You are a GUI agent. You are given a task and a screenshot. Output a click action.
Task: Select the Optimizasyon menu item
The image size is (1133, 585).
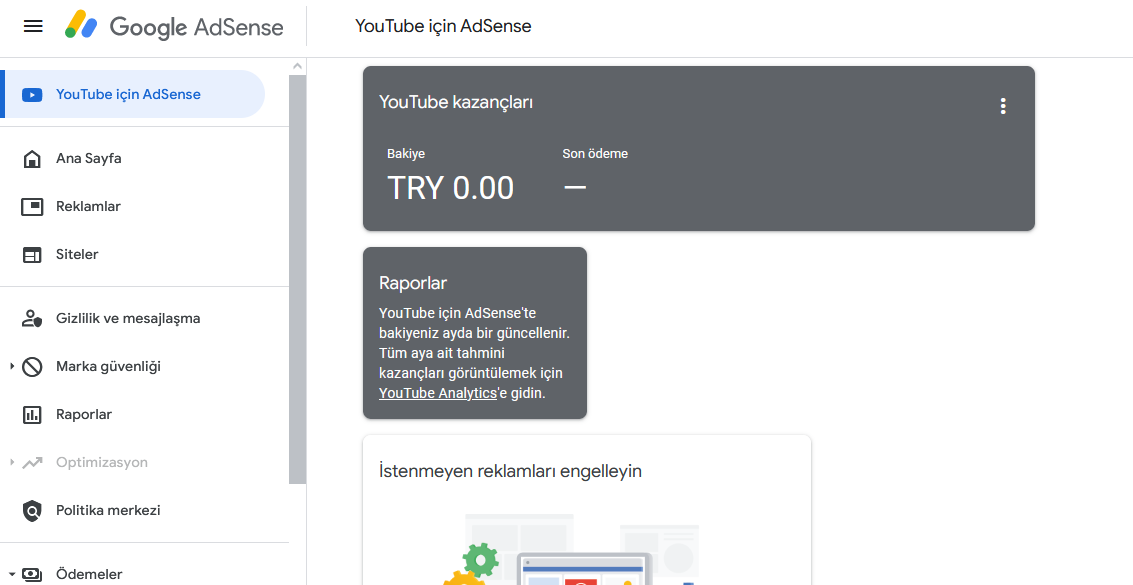tap(102, 462)
